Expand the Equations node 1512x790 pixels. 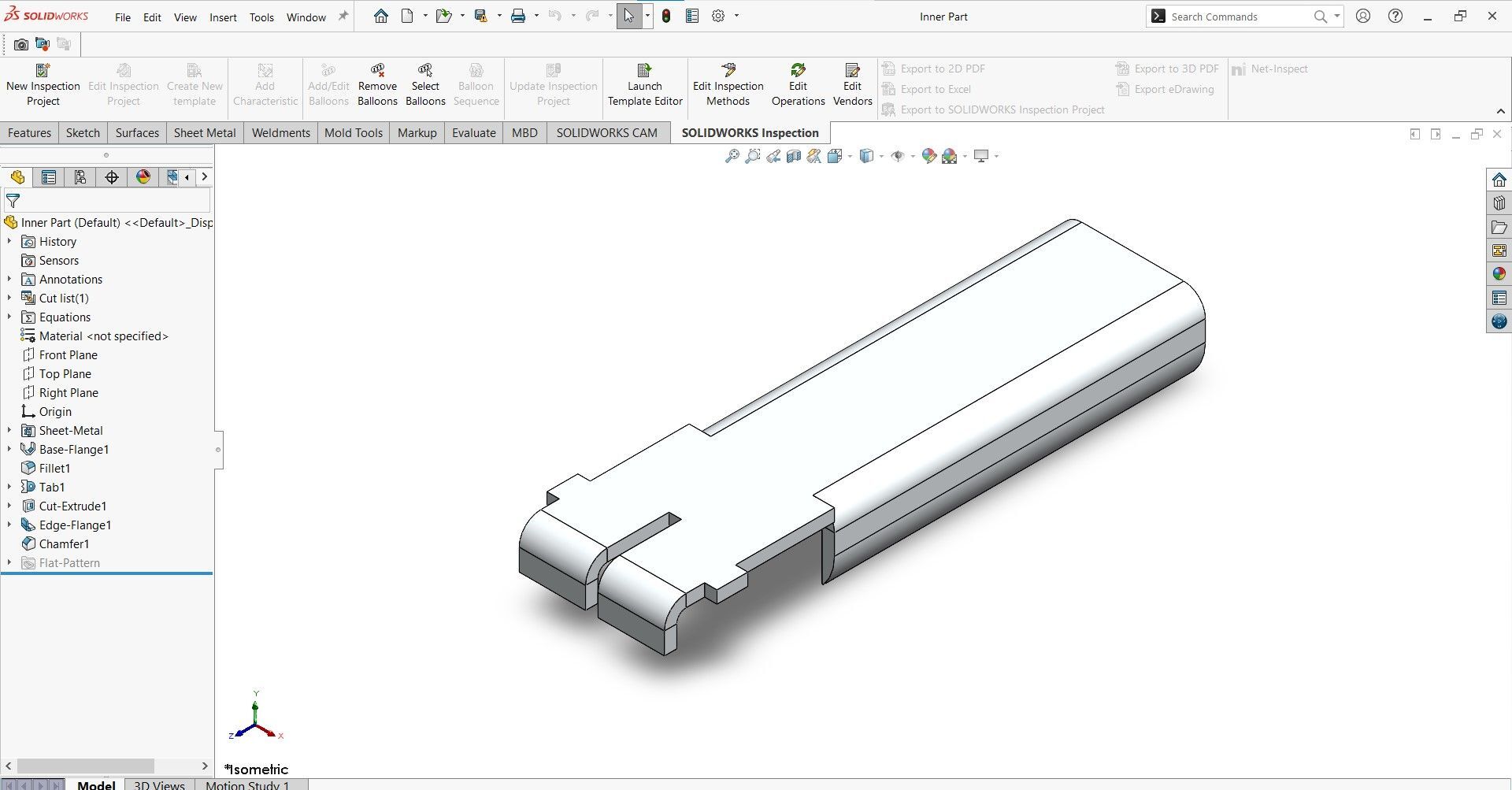click(9, 317)
